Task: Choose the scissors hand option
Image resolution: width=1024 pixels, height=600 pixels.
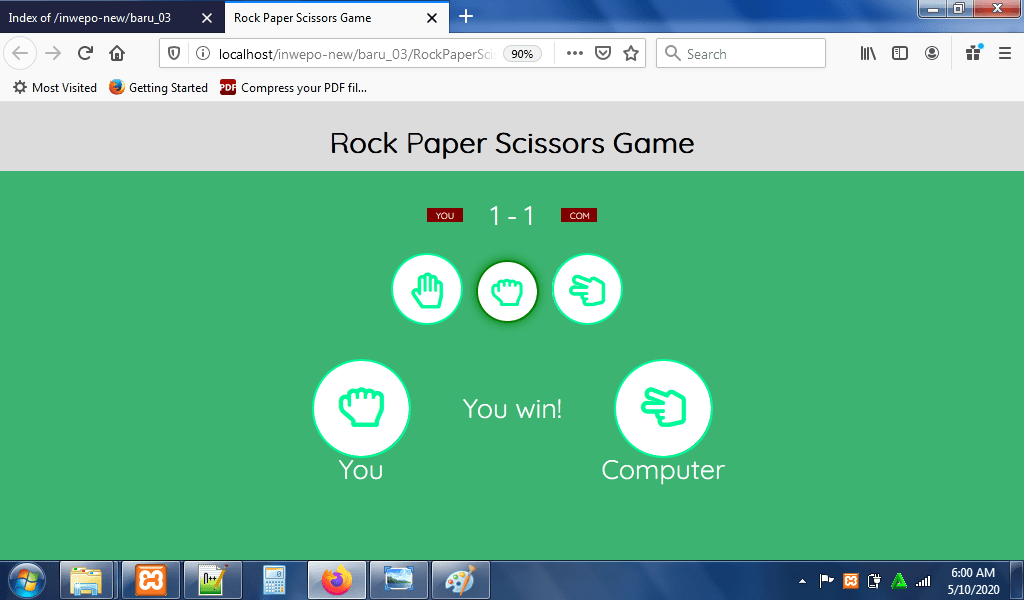Action: click(586, 289)
